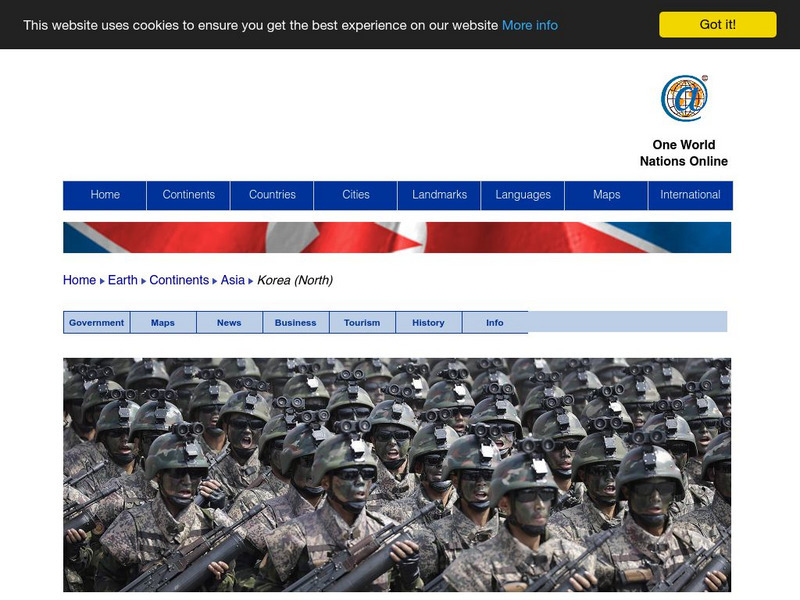Screen dimensions: 800x600
Task: Open the News tab
Action: (x=229, y=323)
